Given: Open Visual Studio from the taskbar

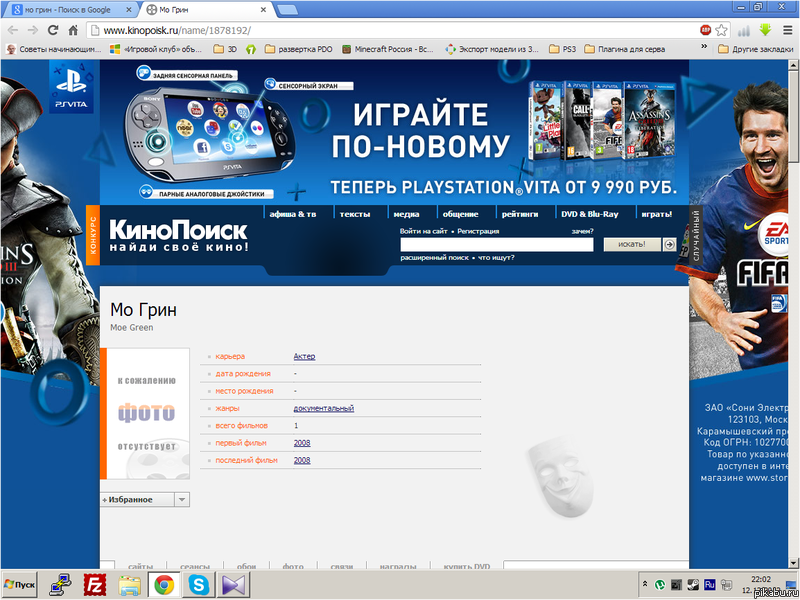Looking at the screenshot, I should point(233,585).
